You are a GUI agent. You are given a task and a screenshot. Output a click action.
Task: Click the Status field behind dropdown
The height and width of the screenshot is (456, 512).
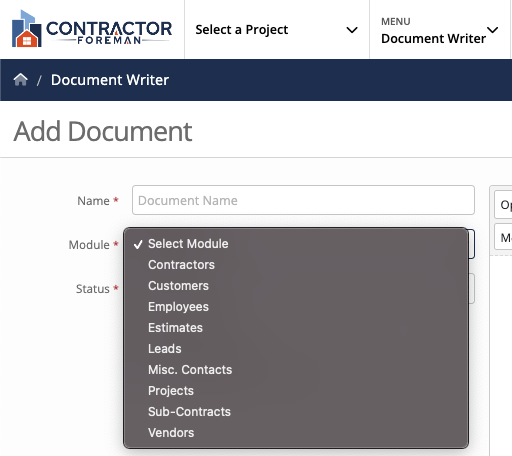[x=471, y=289]
